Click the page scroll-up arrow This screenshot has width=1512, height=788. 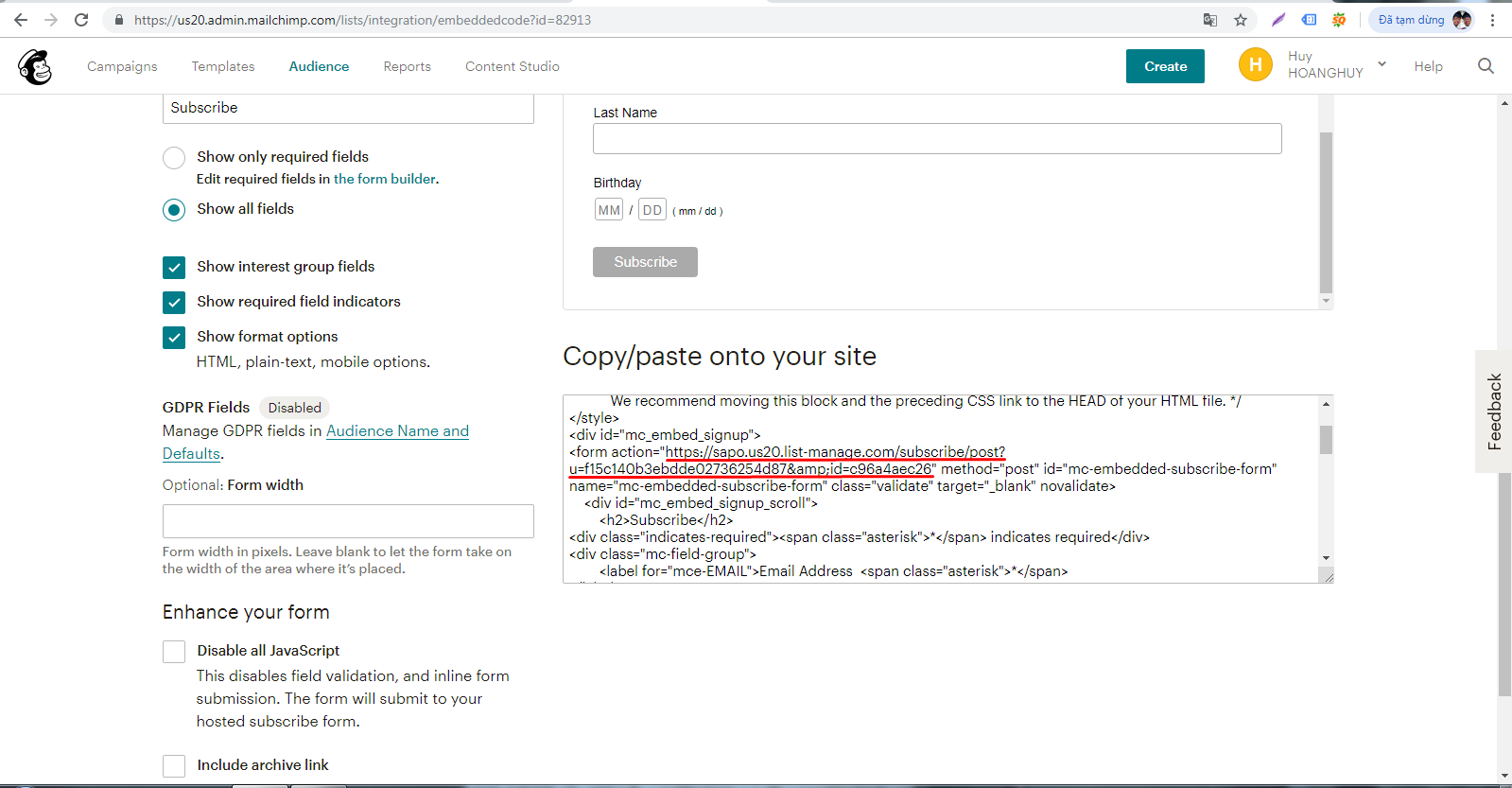point(1504,102)
